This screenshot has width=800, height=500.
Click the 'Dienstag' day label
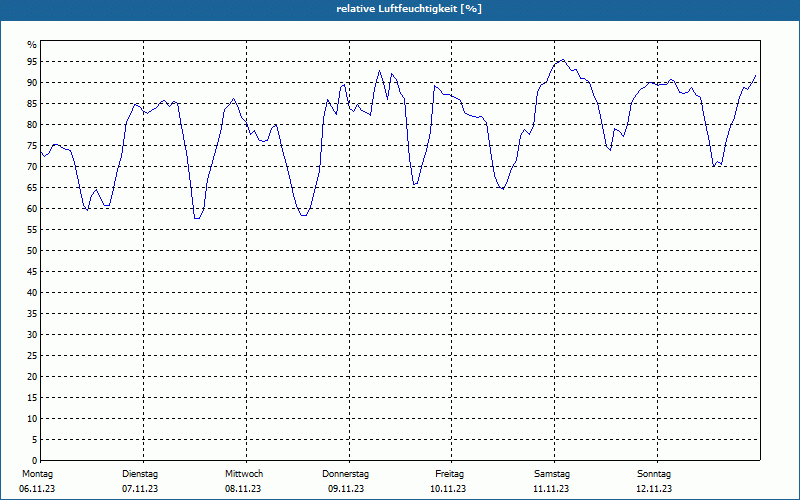tap(140, 474)
